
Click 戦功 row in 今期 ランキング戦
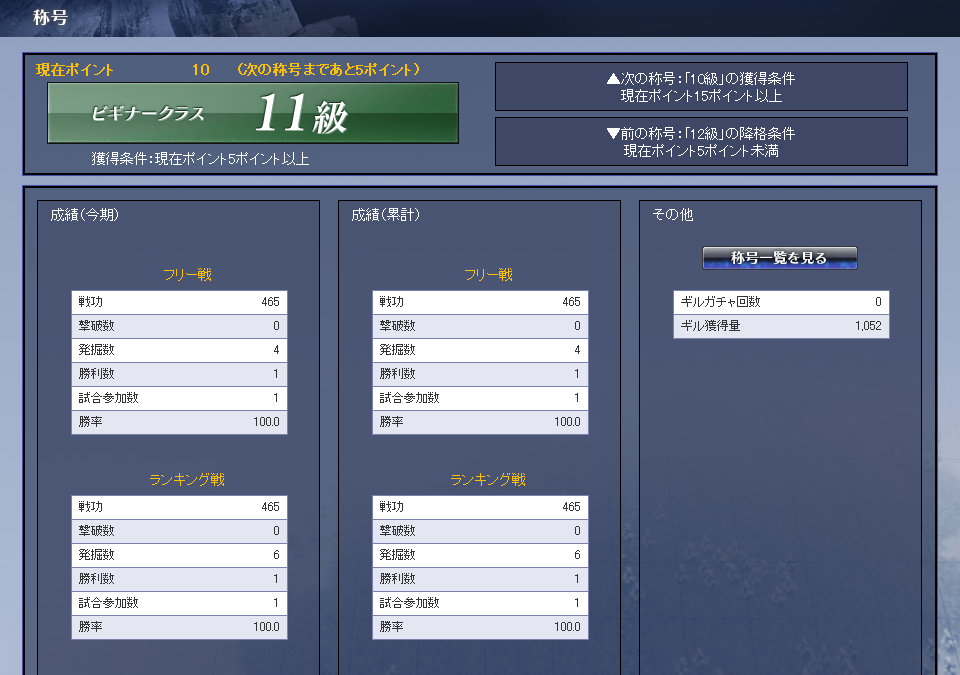coord(179,507)
